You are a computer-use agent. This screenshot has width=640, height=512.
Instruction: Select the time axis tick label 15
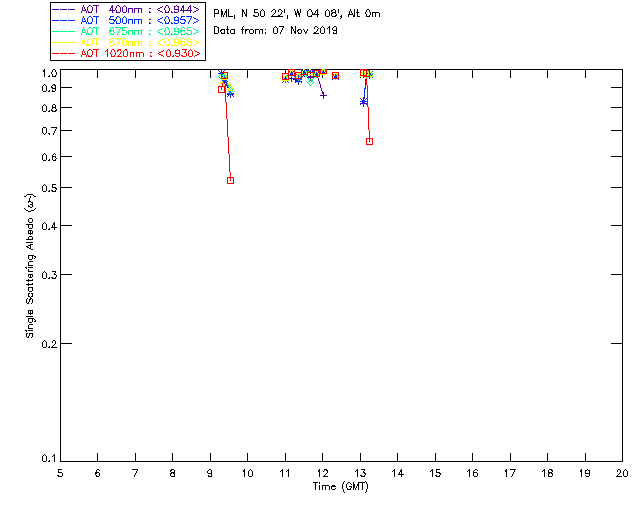tap(435, 474)
